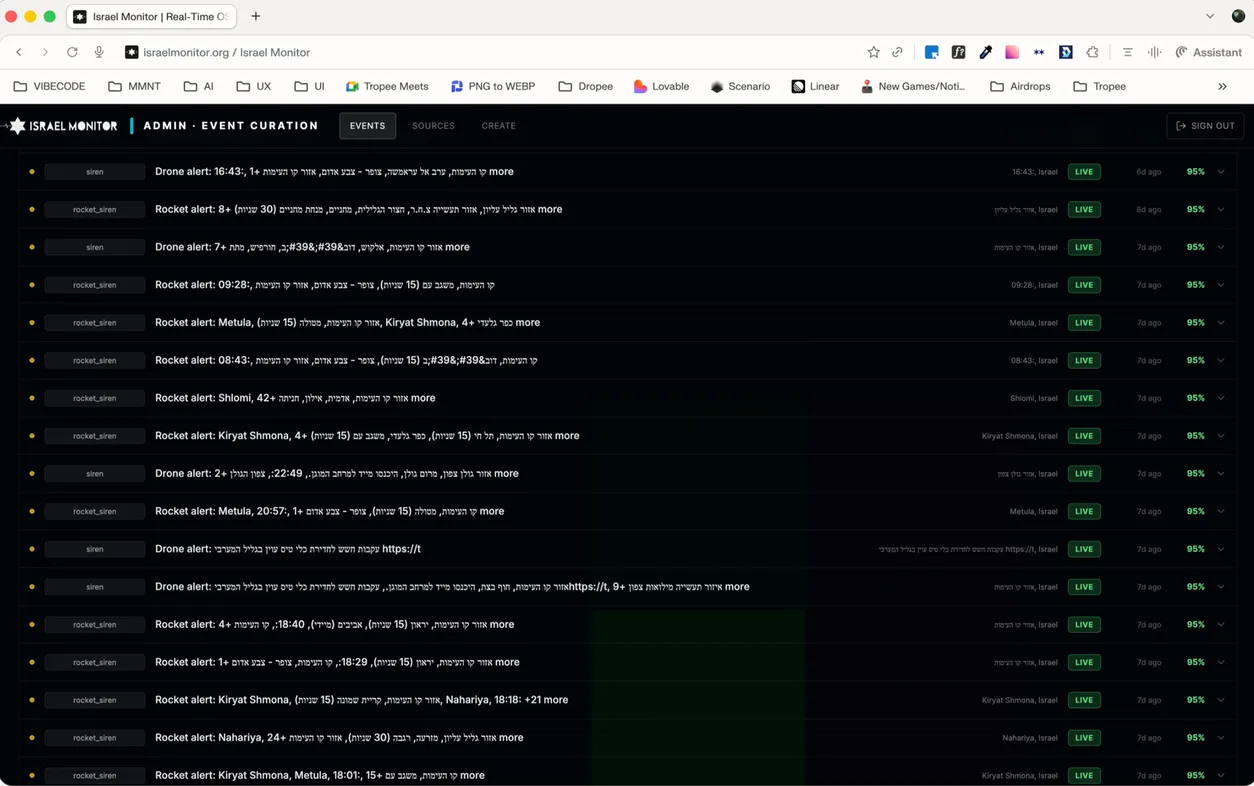This screenshot has width=1254, height=786.
Task: Open the Linear bookmark
Action: (815, 87)
